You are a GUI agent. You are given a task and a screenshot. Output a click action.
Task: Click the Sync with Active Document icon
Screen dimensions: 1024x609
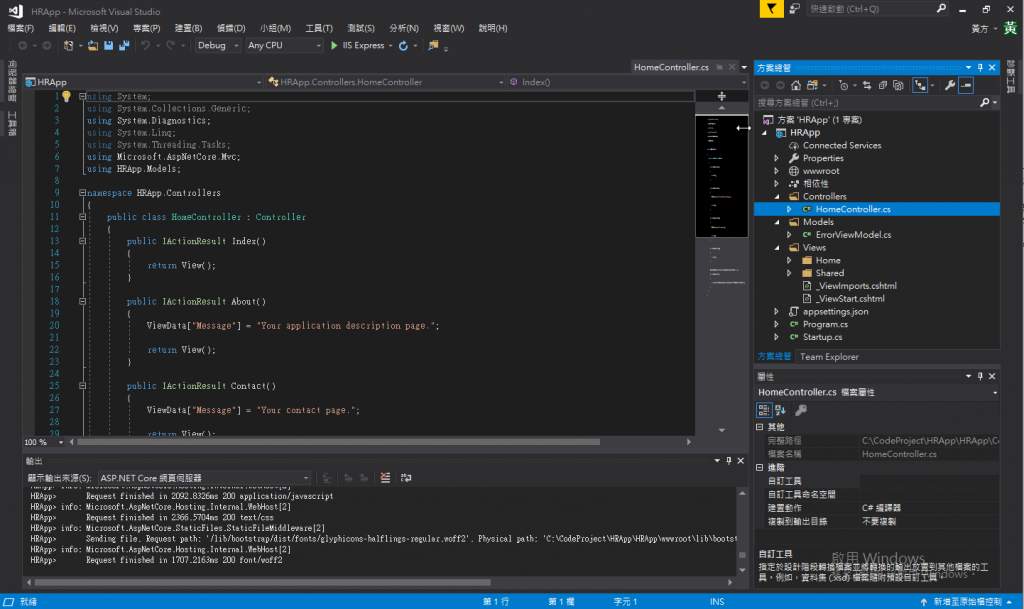click(867, 86)
